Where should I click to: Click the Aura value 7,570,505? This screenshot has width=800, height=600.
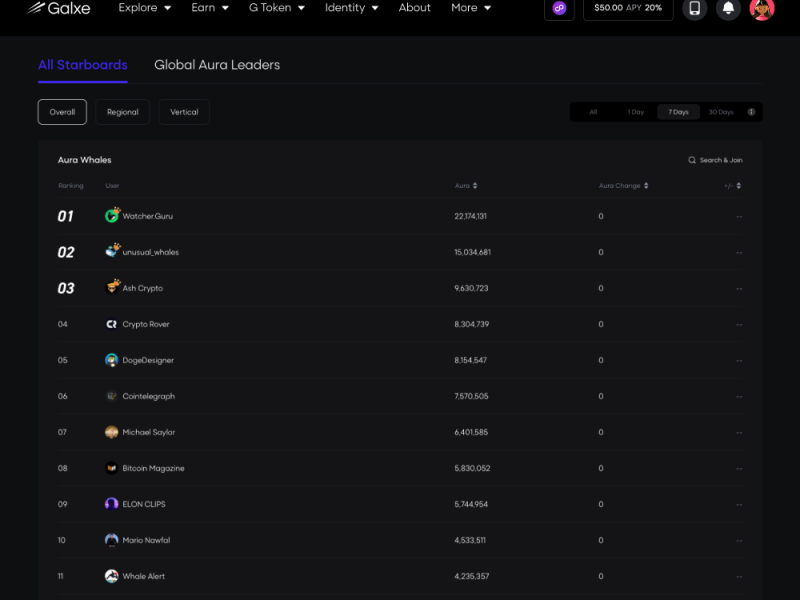click(x=471, y=396)
